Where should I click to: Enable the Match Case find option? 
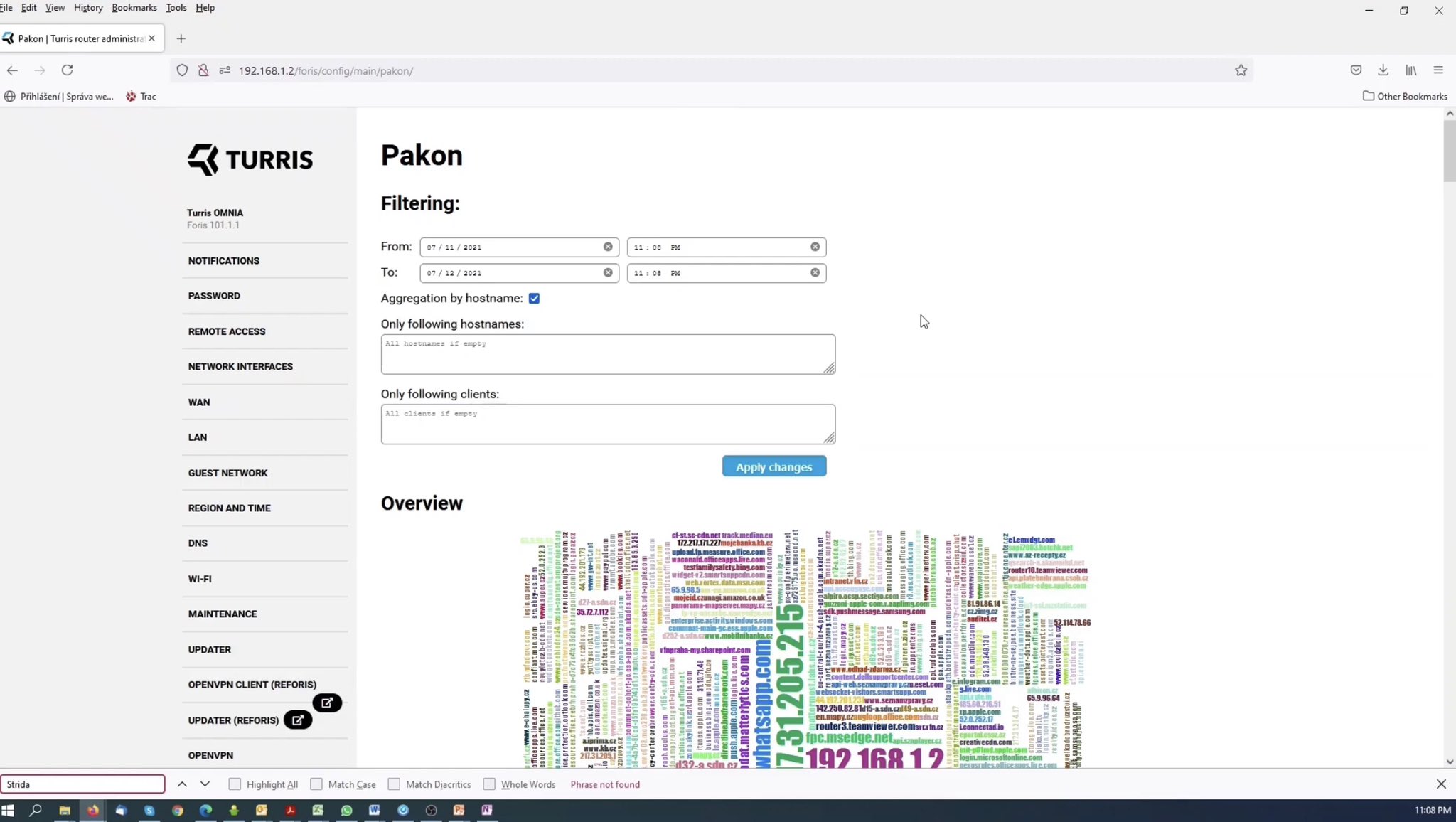316,784
